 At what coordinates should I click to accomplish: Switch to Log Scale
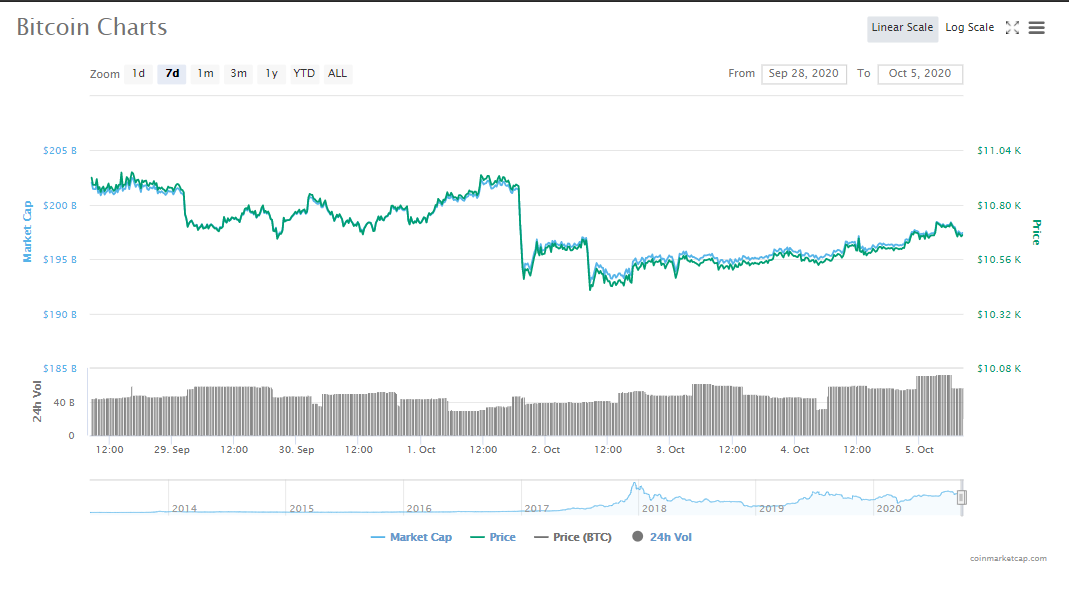click(969, 28)
